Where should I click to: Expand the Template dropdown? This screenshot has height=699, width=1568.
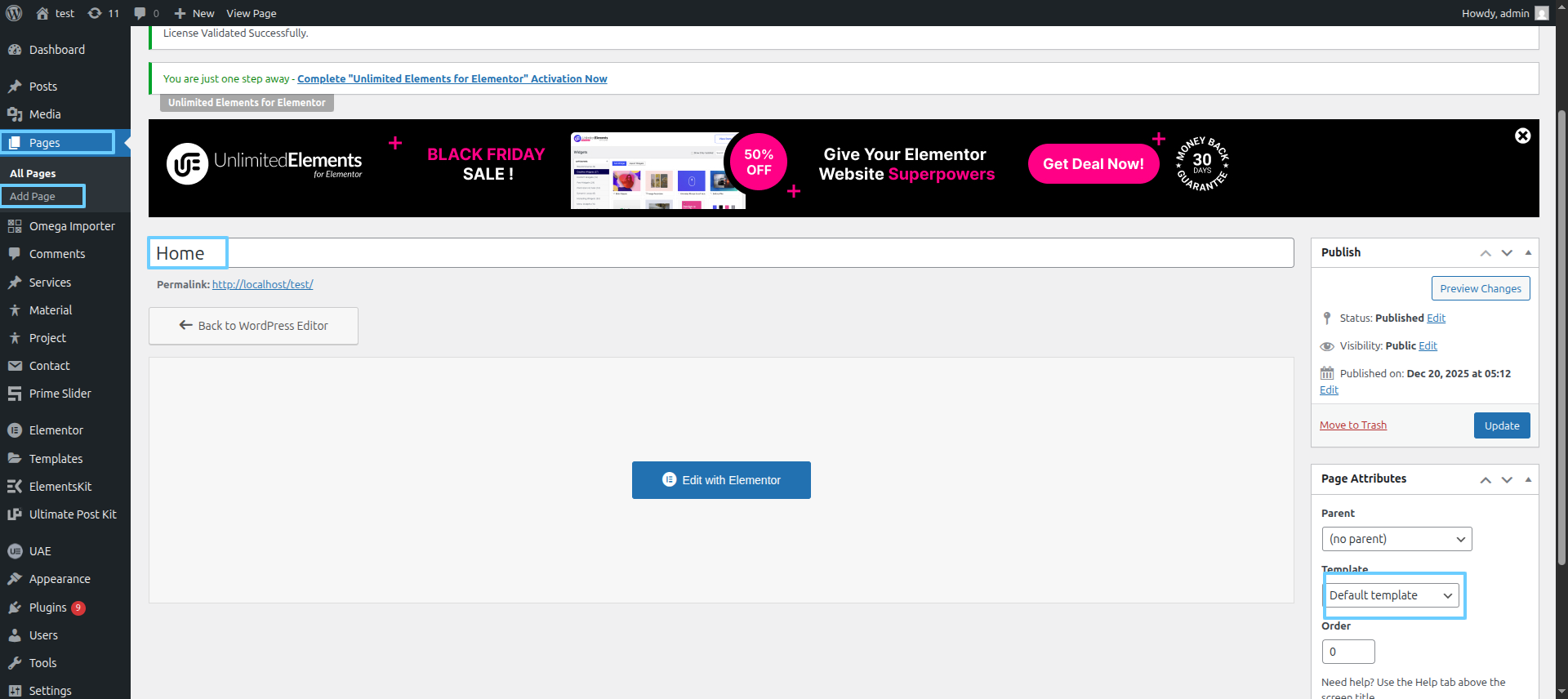click(x=1392, y=595)
